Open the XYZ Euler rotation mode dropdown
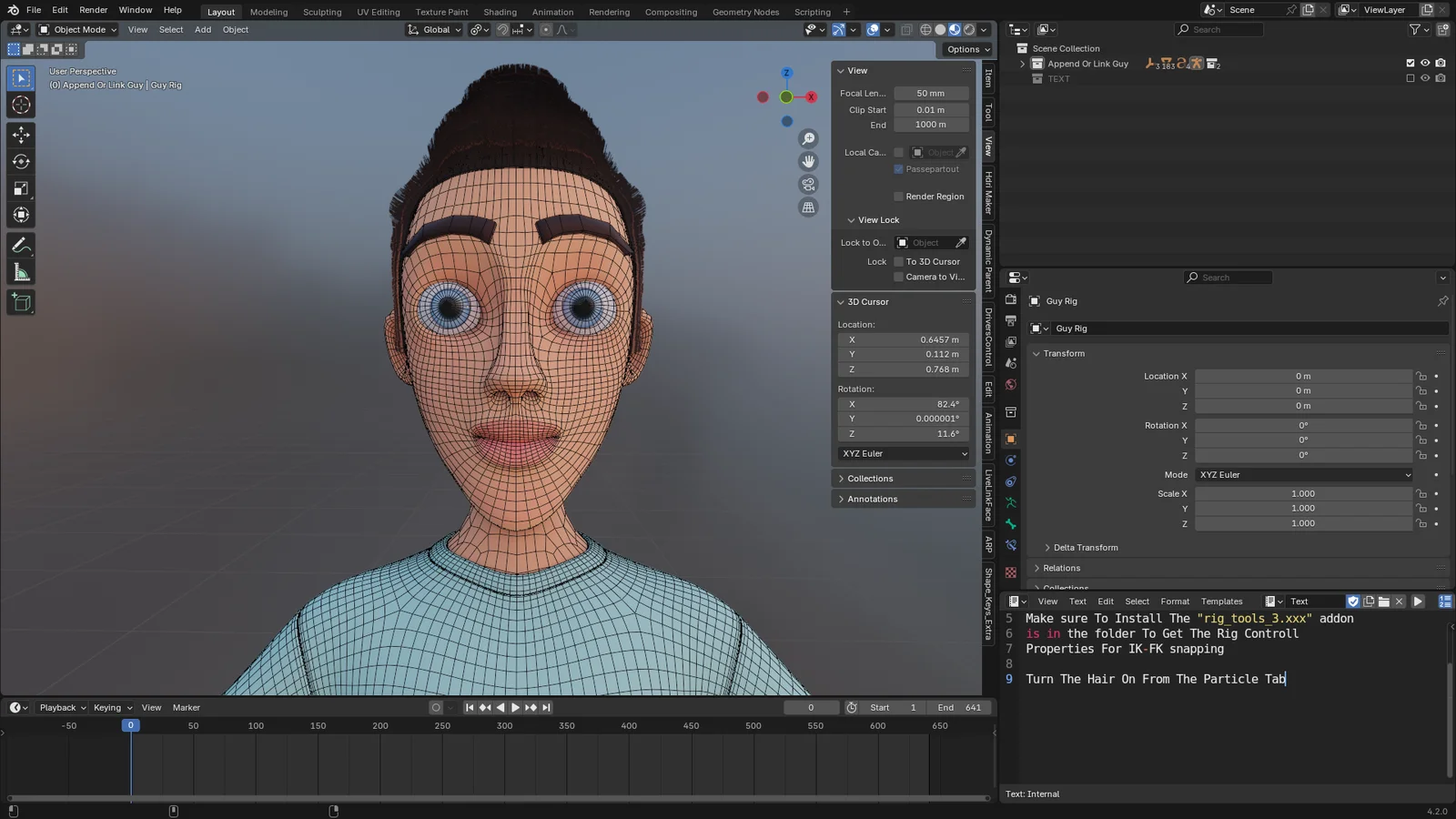1456x819 pixels. 1303,474
